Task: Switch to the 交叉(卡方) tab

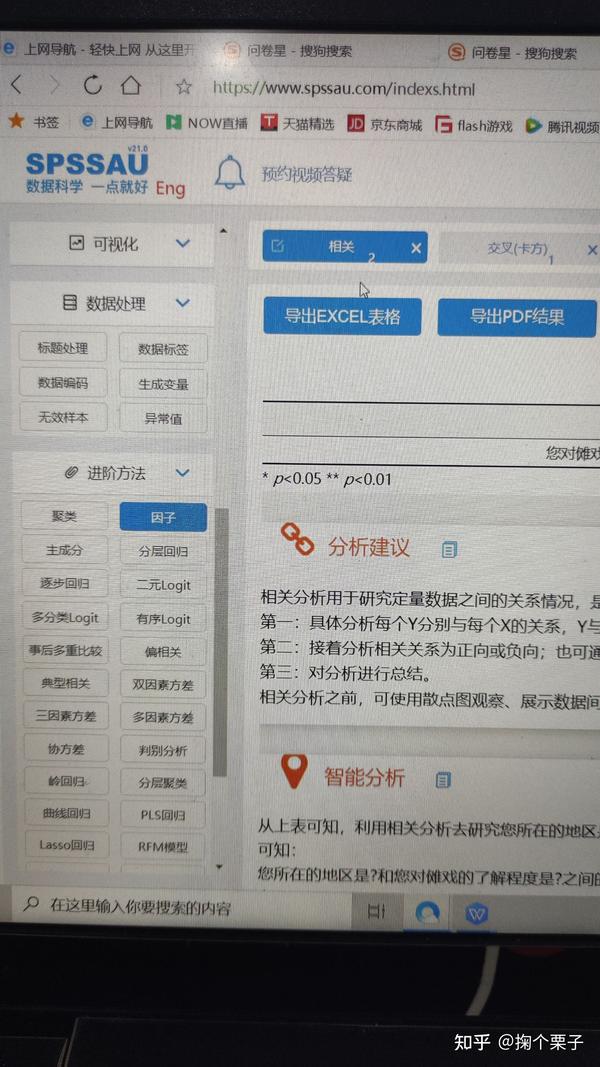Action: click(517, 248)
